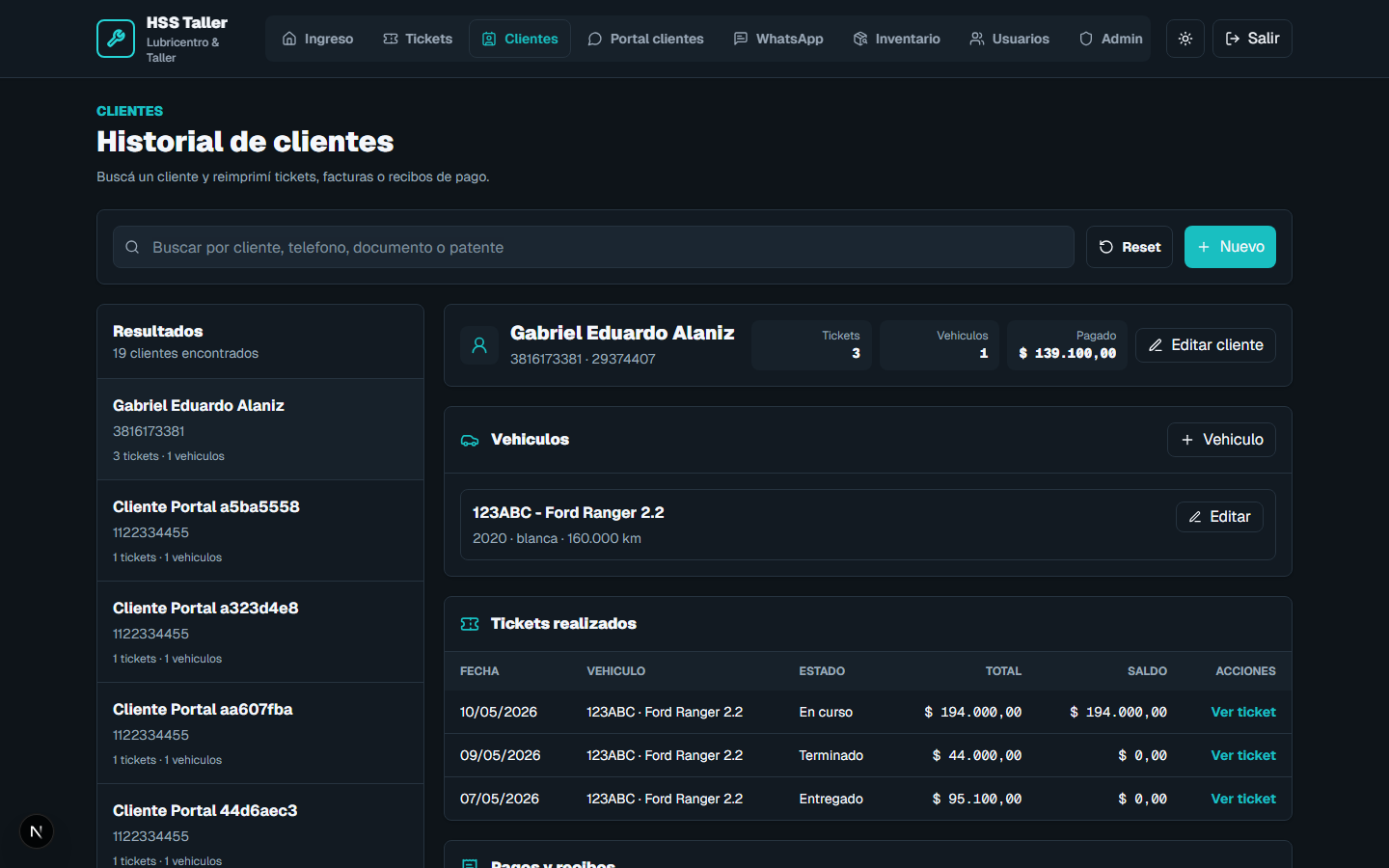Screen dimensions: 1389x868
Task: Click the En curso status cell
Action: point(826,712)
